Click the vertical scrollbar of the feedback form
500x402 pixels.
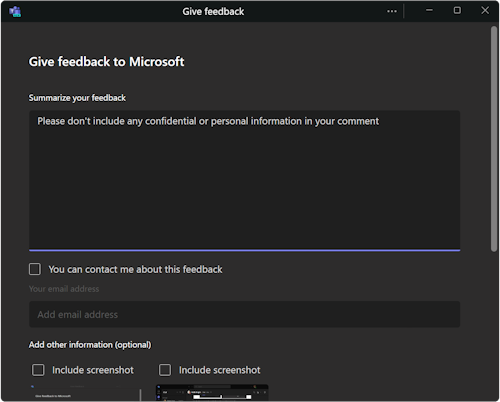pyautogui.click(x=494, y=139)
